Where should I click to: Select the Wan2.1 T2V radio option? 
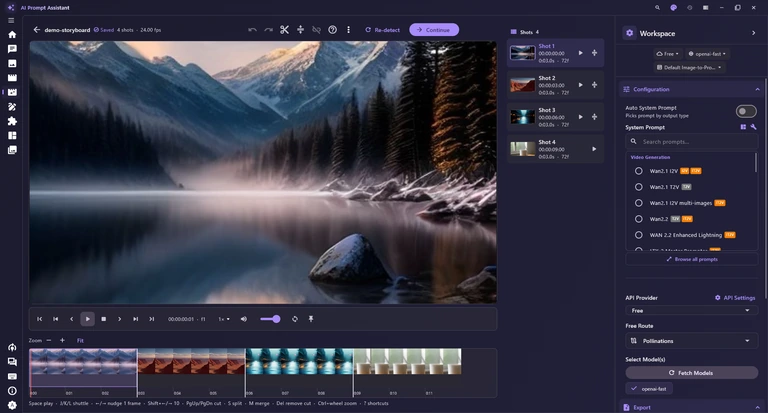pyautogui.click(x=639, y=187)
